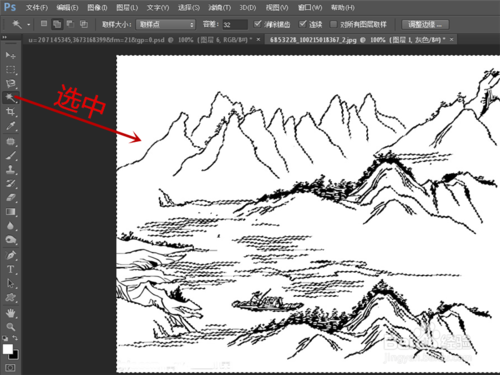Select the Crop tool
Viewport: 500px width, 375px height.
[10, 112]
